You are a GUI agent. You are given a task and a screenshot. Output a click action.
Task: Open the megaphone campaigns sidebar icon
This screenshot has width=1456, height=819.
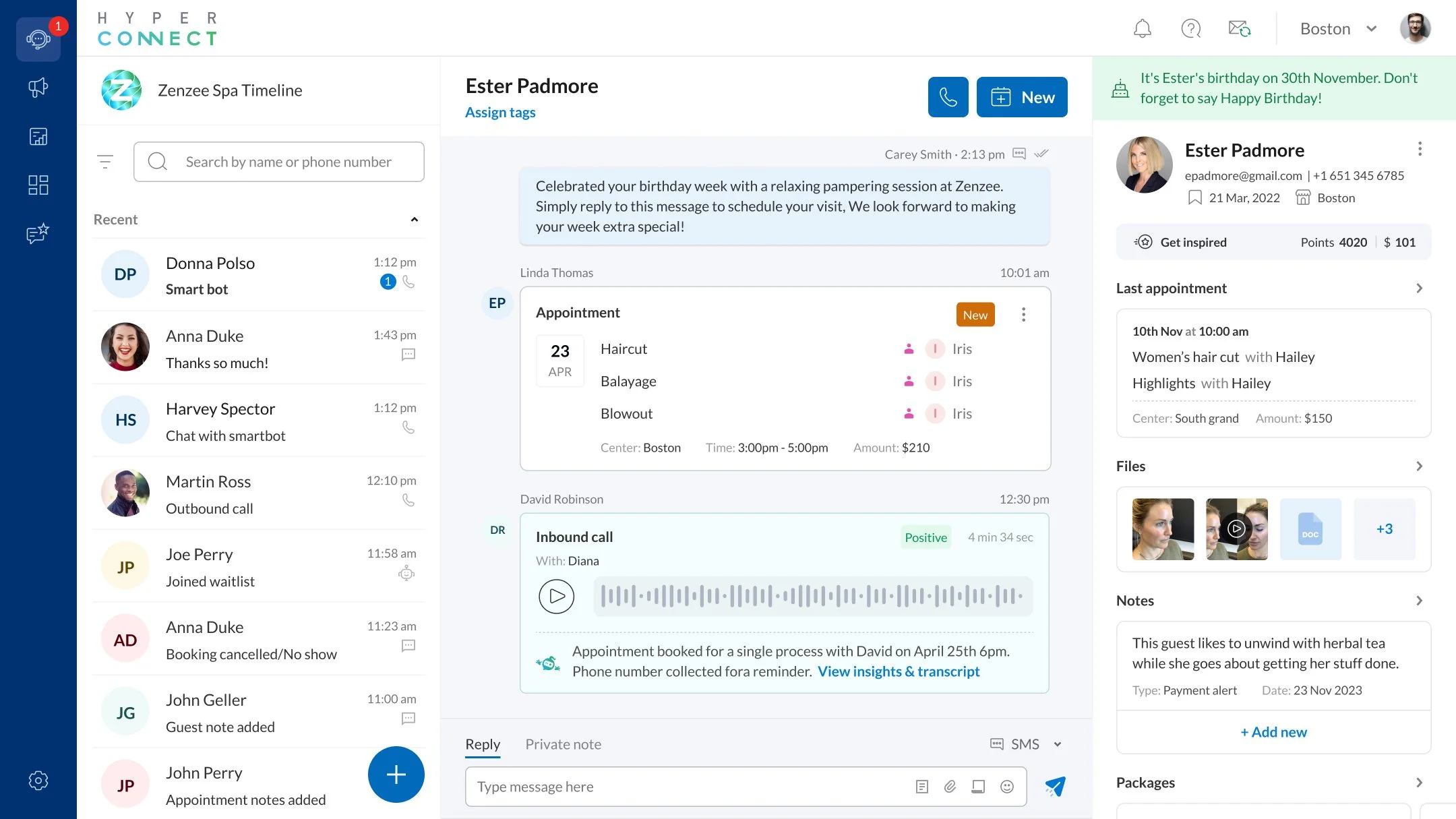point(38,88)
